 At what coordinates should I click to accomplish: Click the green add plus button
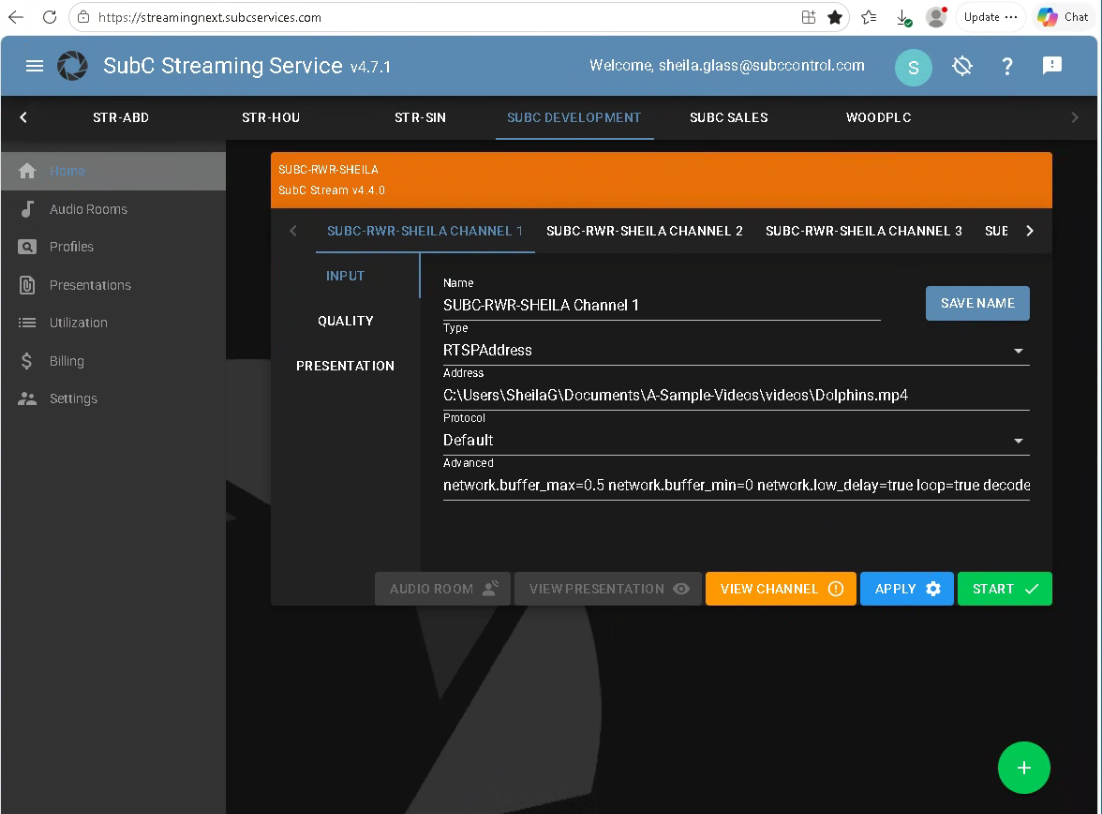(1024, 768)
